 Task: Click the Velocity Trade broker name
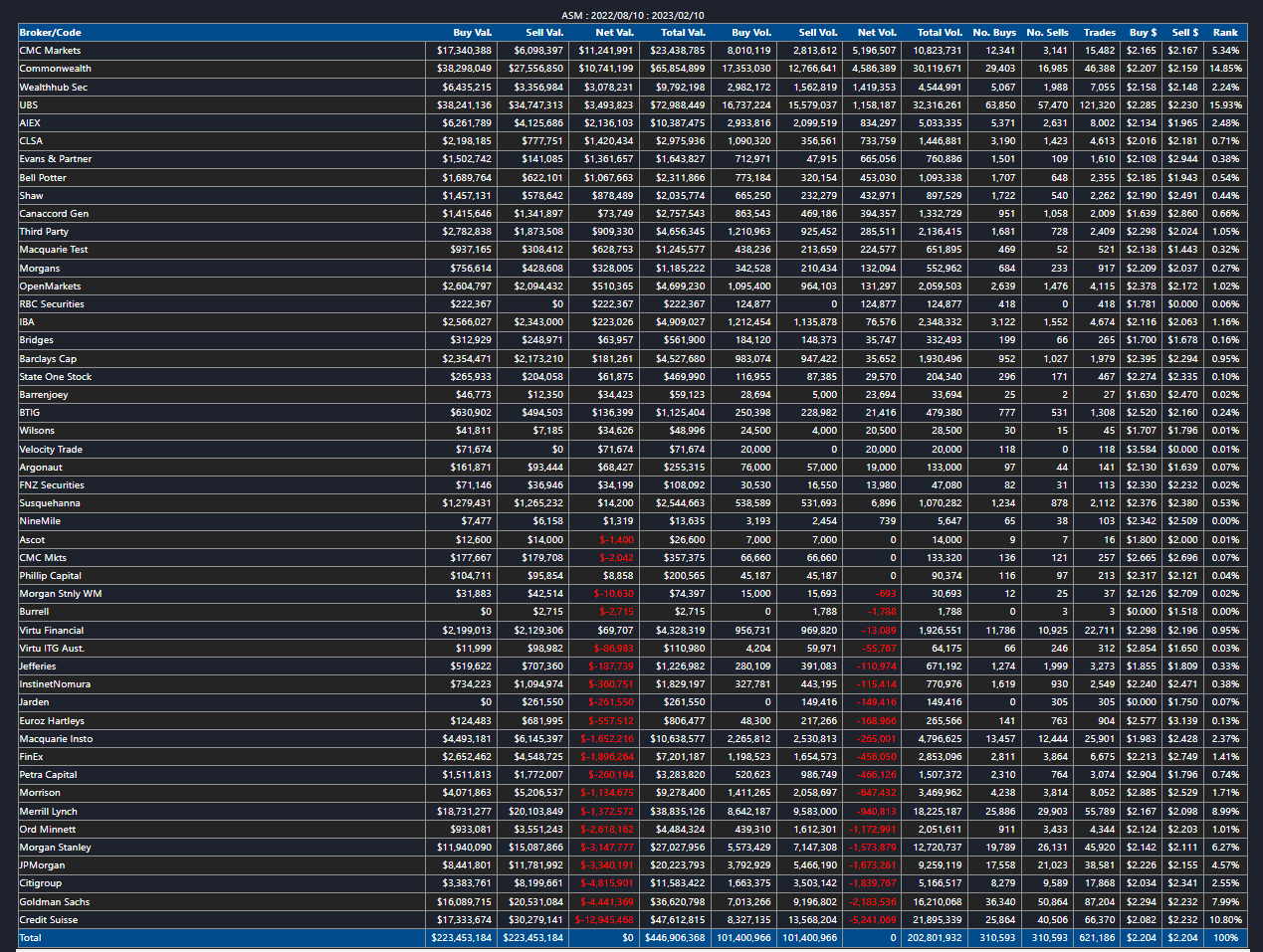pos(51,450)
